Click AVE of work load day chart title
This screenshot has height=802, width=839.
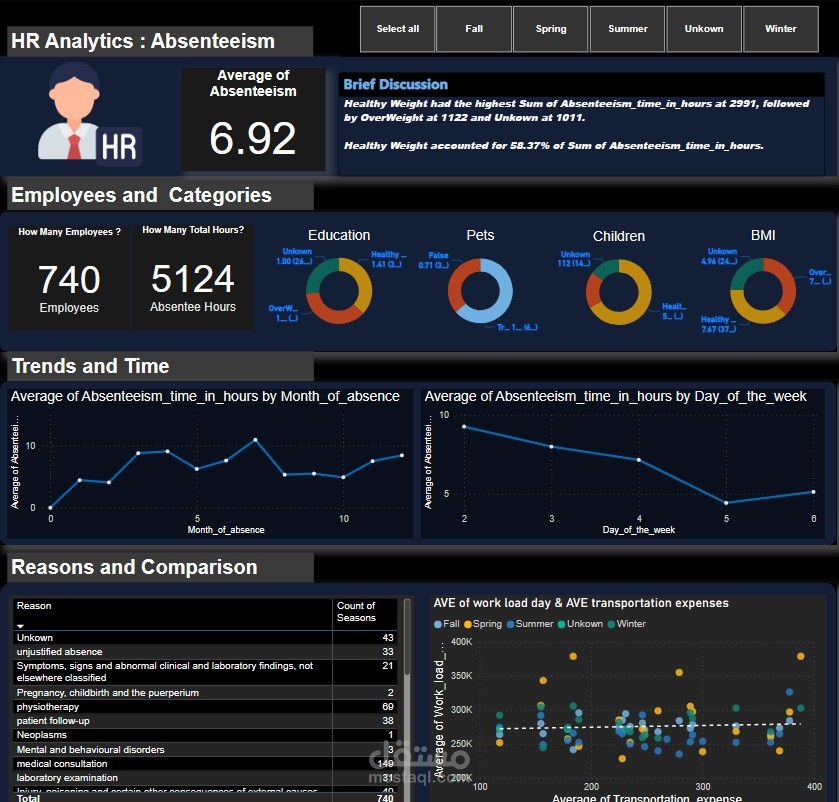(581, 603)
